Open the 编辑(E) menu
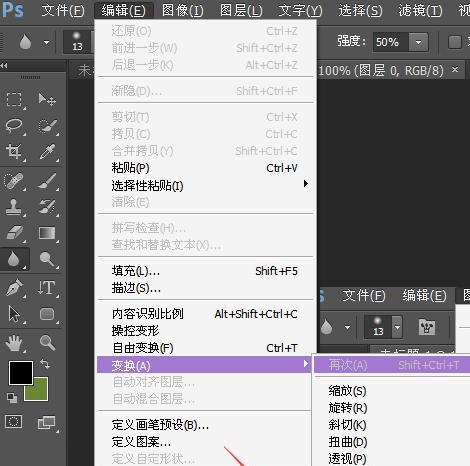Screen dimensions: 470x466 coord(124,11)
